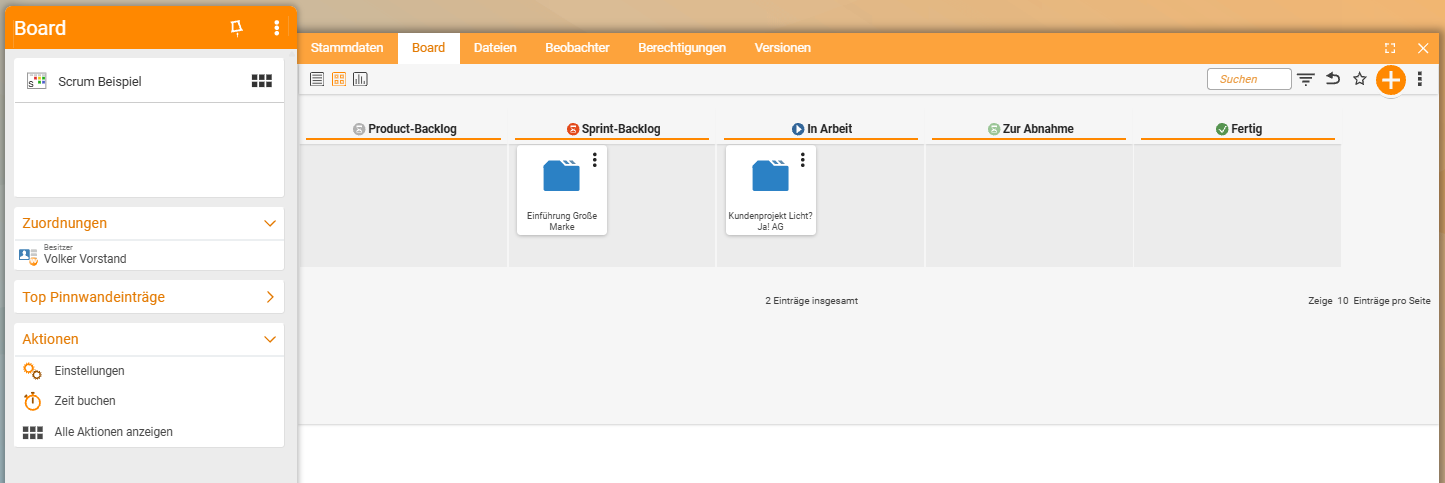The height and width of the screenshot is (483, 1445).
Task: Click into the Suchen search field
Action: (1249, 79)
